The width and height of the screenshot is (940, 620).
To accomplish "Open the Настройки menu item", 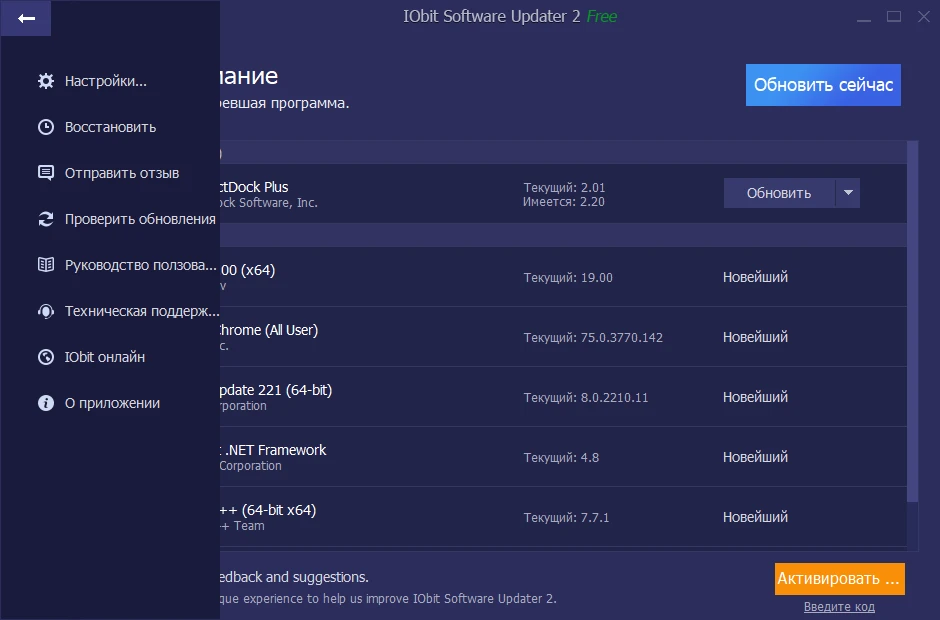I will (106, 81).
